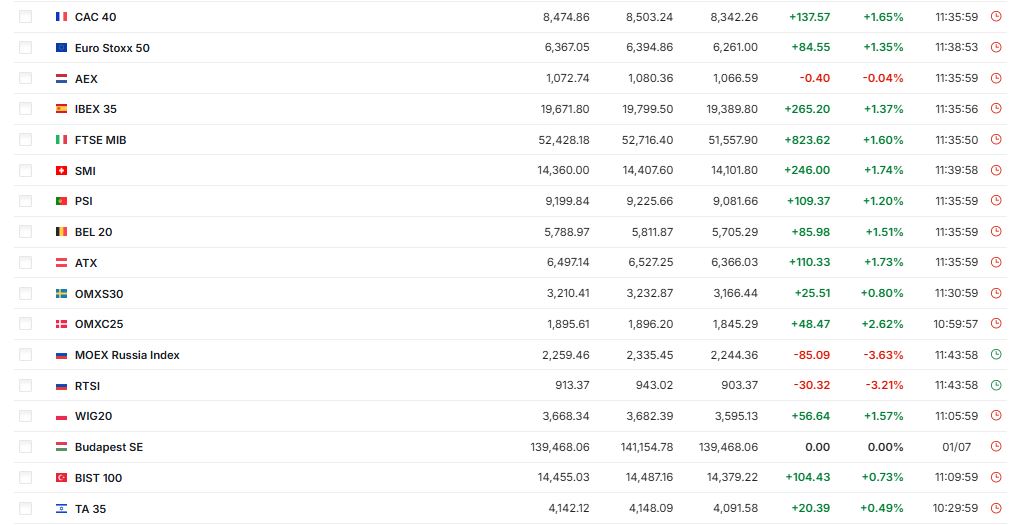The image size is (1028, 525).
Task: Tick the WIG20 row checkbox
Action: 26,416
